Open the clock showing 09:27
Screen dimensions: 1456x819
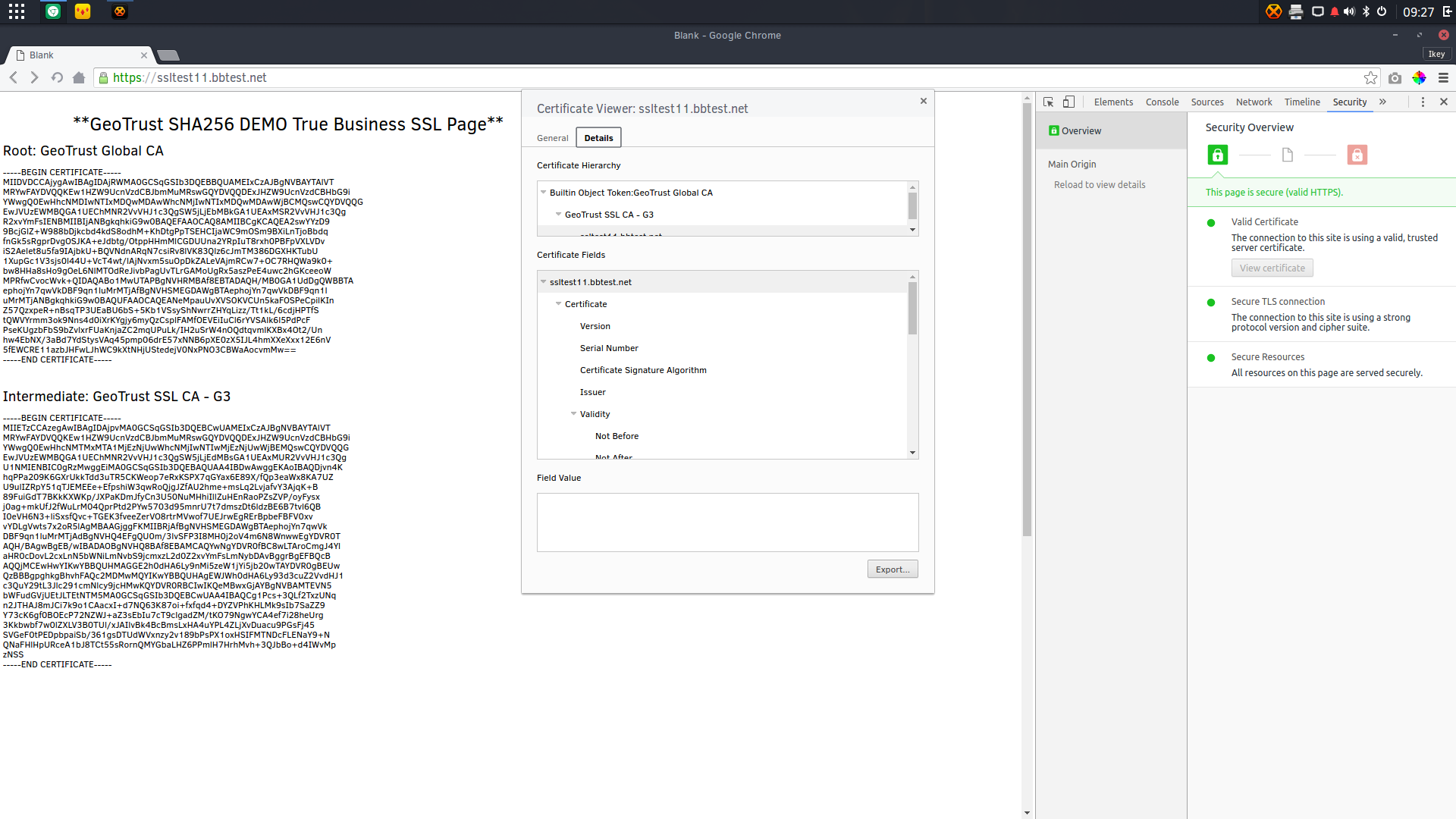point(1418,11)
